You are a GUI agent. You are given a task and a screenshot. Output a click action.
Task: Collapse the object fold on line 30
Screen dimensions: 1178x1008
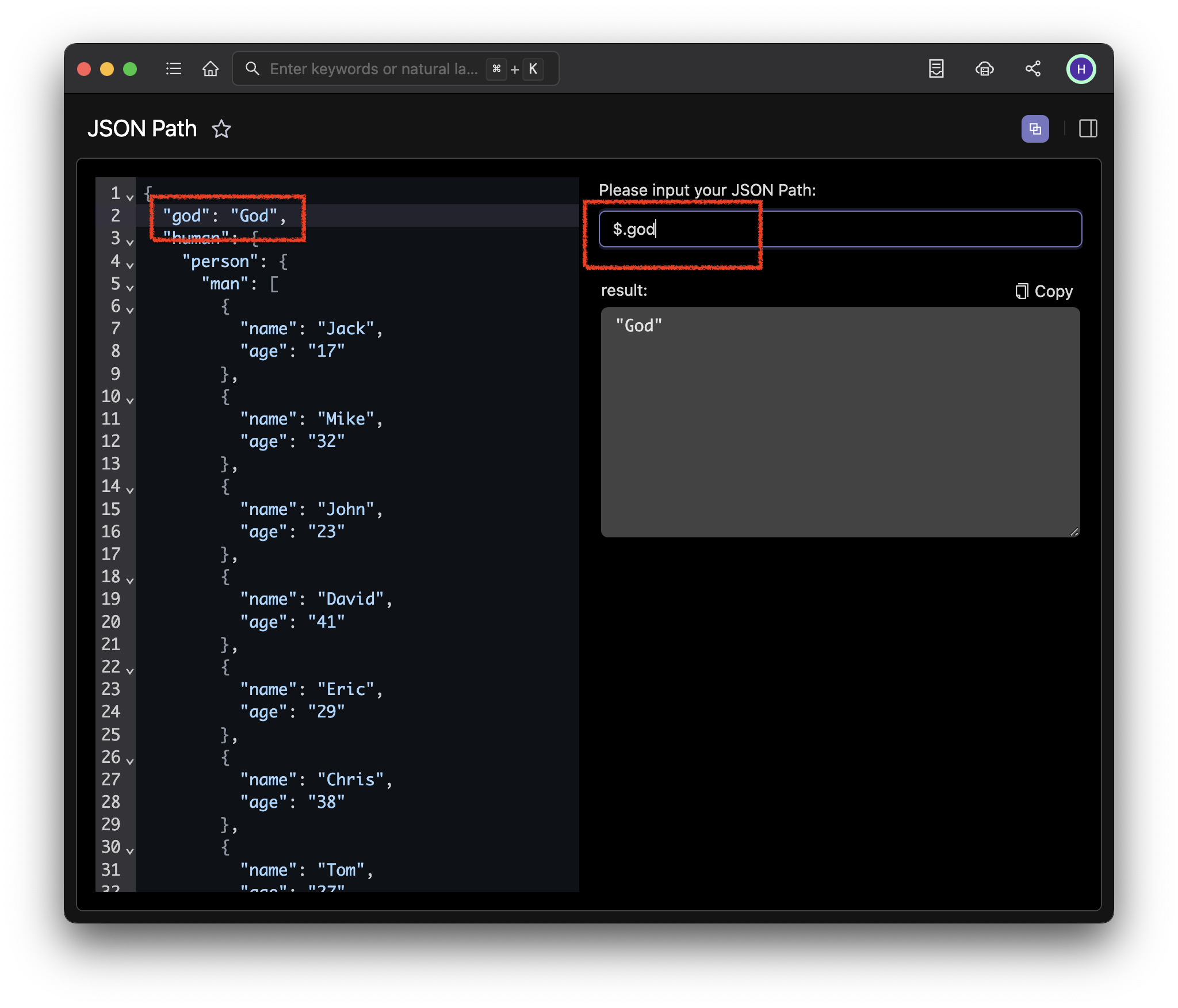(130, 851)
